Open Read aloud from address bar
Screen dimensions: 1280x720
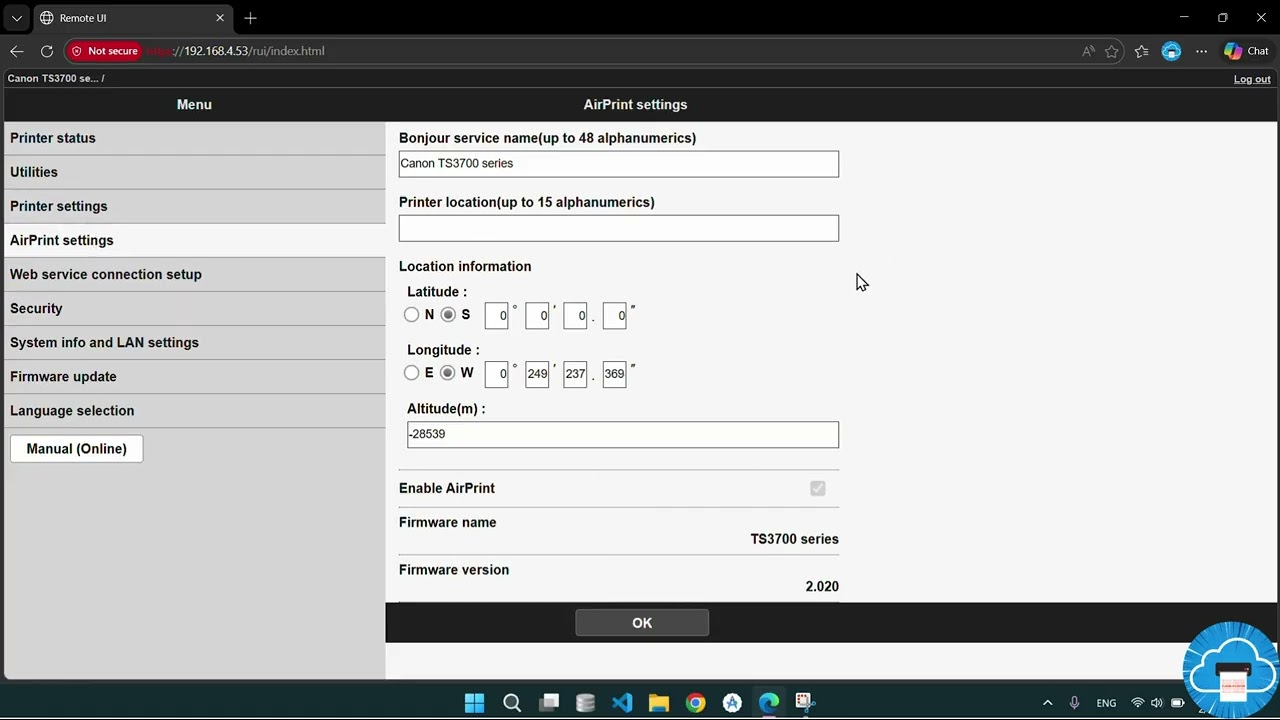tap(1088, 51)
